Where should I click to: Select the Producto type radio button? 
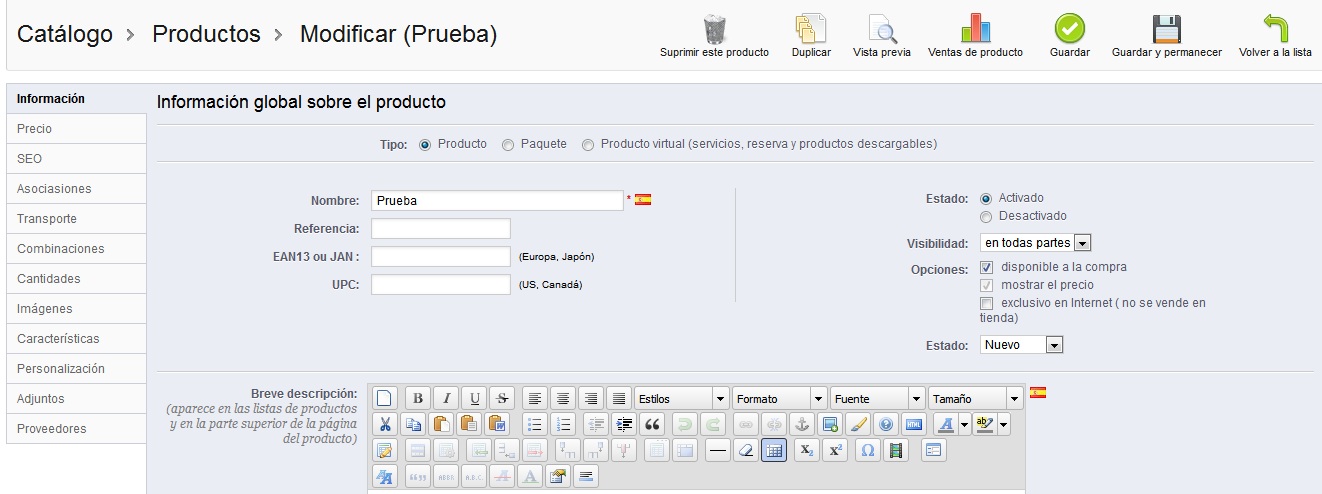425,145
